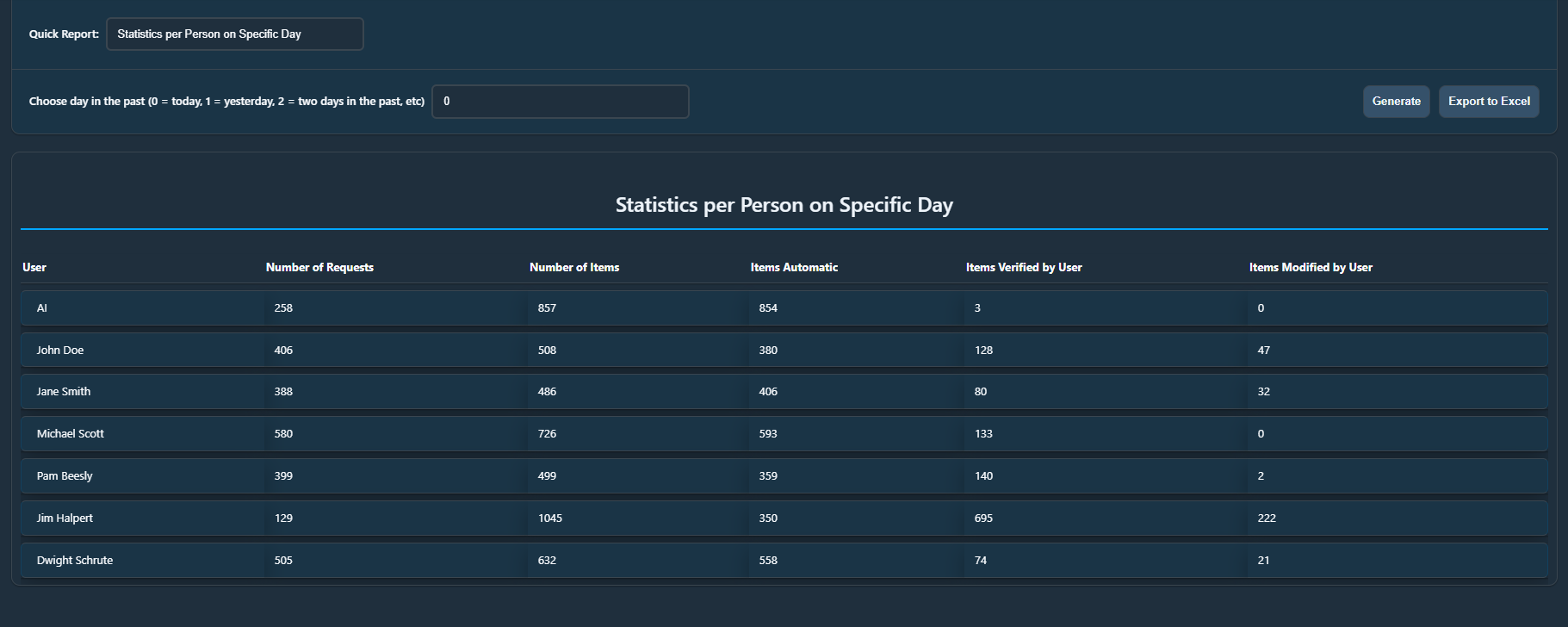Click Jane Smith's modified items value 32

pyautogui.click(x=1263, y=391)
